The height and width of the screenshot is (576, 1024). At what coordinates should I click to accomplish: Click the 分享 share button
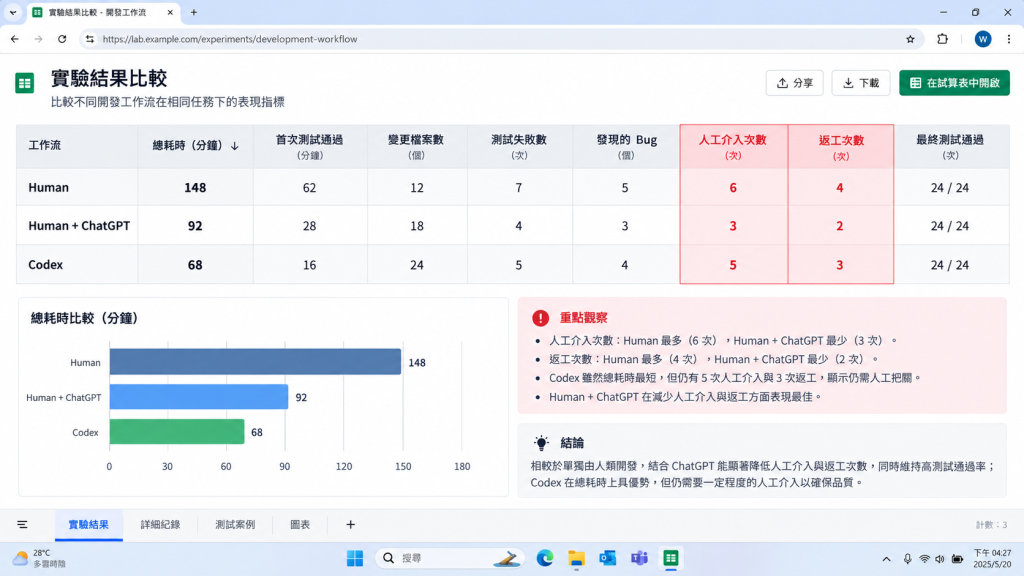tap(794, 83)
